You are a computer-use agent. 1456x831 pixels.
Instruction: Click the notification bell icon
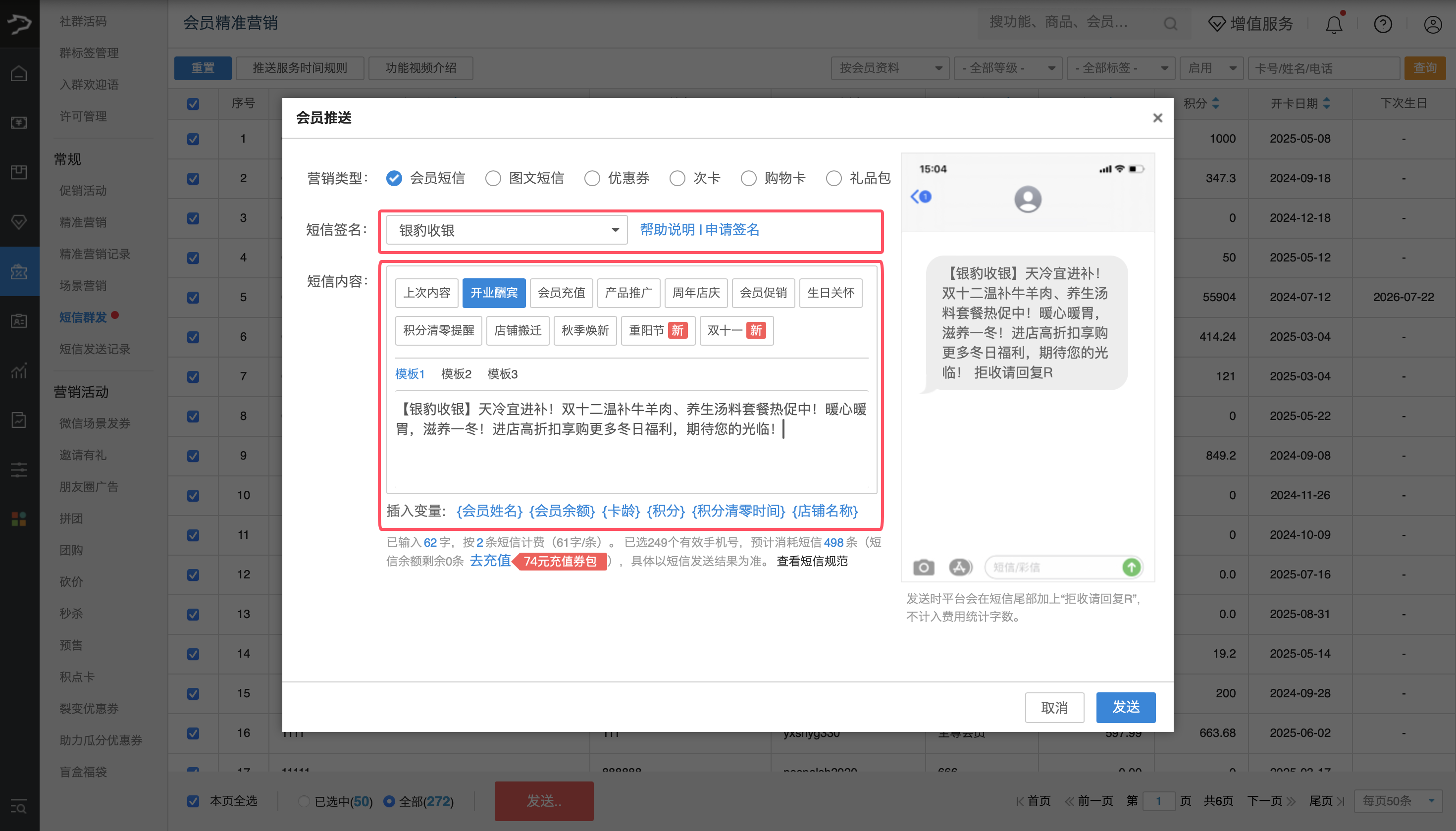click(1334, 24)
